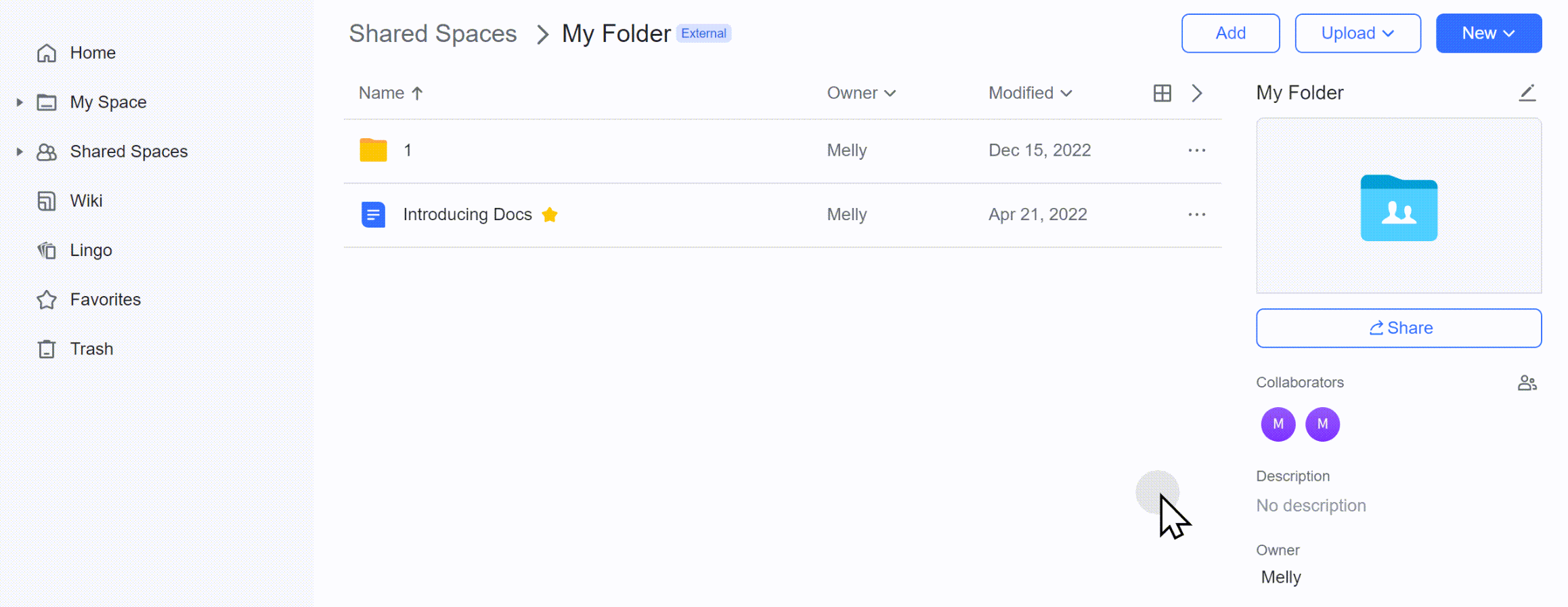Open collaborator management icon
This screenshot has height=607, width=1568.
pos(1527,383)
